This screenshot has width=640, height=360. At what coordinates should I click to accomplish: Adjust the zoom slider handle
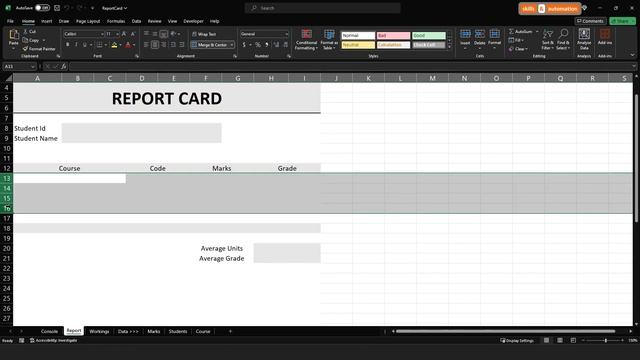click(x=606, y=340)
